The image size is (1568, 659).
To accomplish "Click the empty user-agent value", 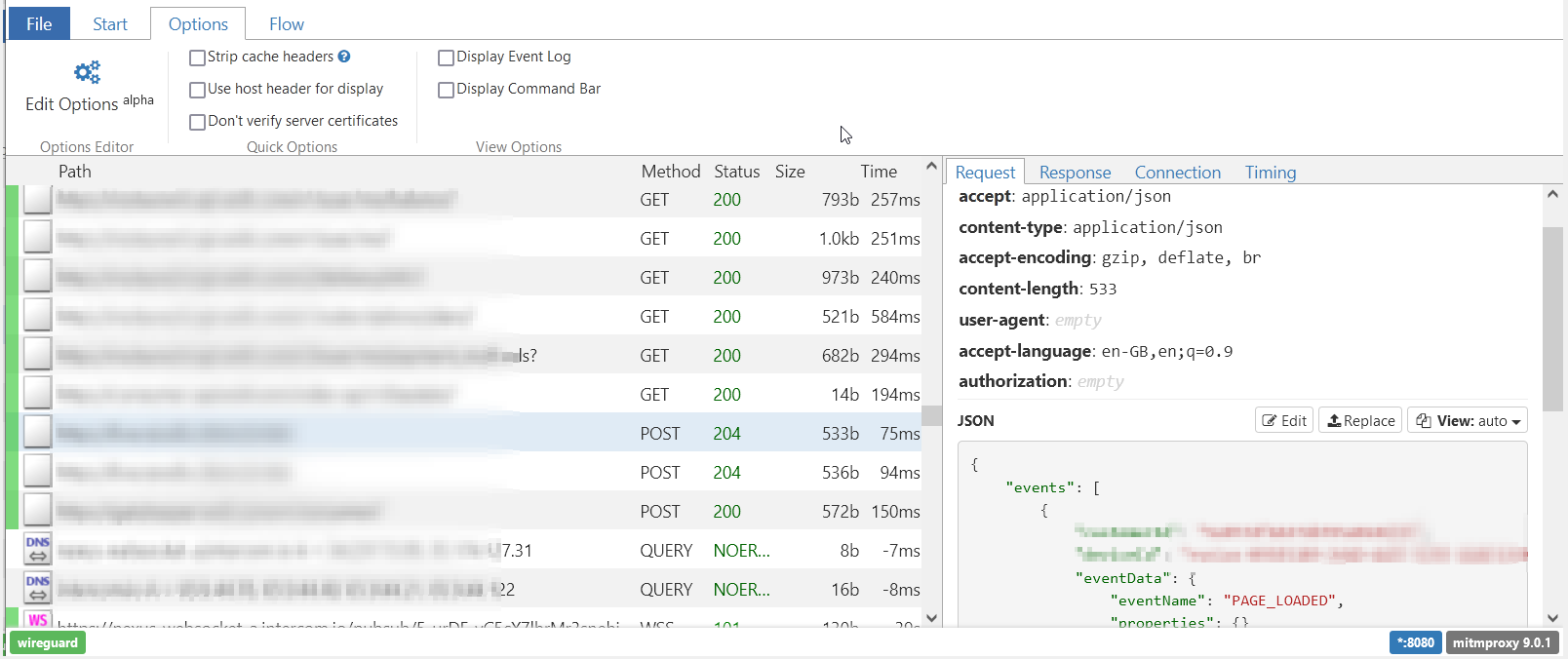I will (x=1078, y=320).
